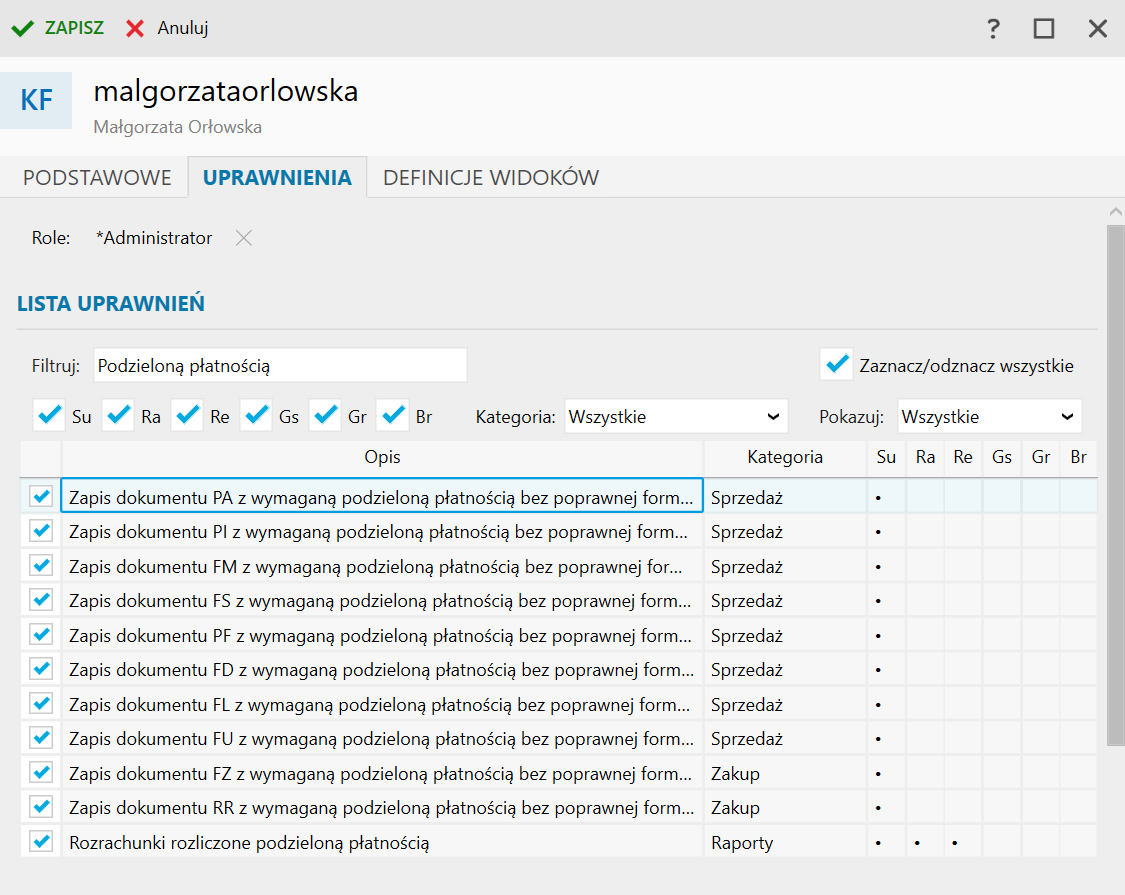Image resolution: width=1125 pixels, height=895 pixels.
Task: Toggle the Gs filter checkbox
Action: pos(256,416)
